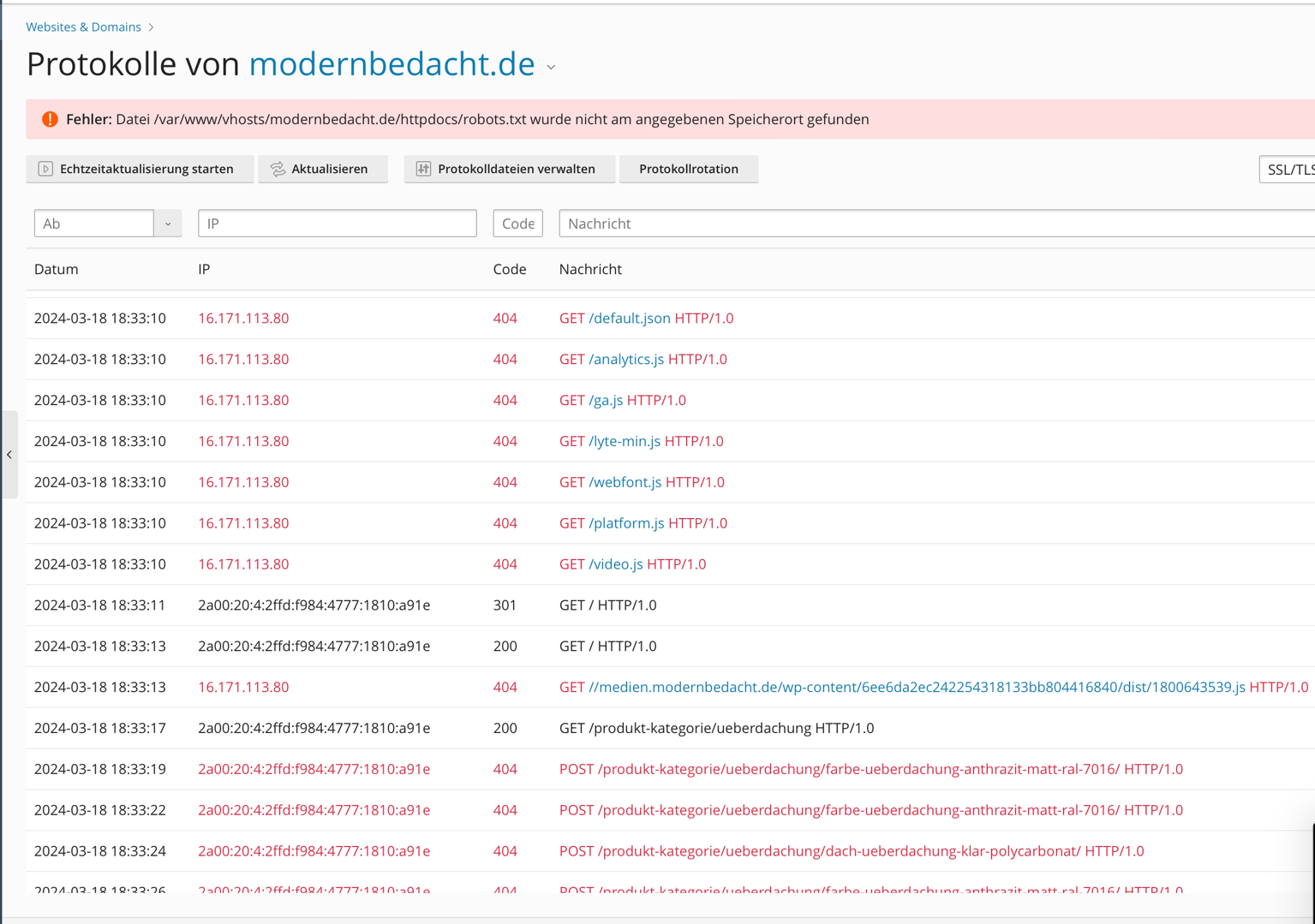Click the Datum column header
Viewport: 1315px width, 924px height.
point(57,269)
